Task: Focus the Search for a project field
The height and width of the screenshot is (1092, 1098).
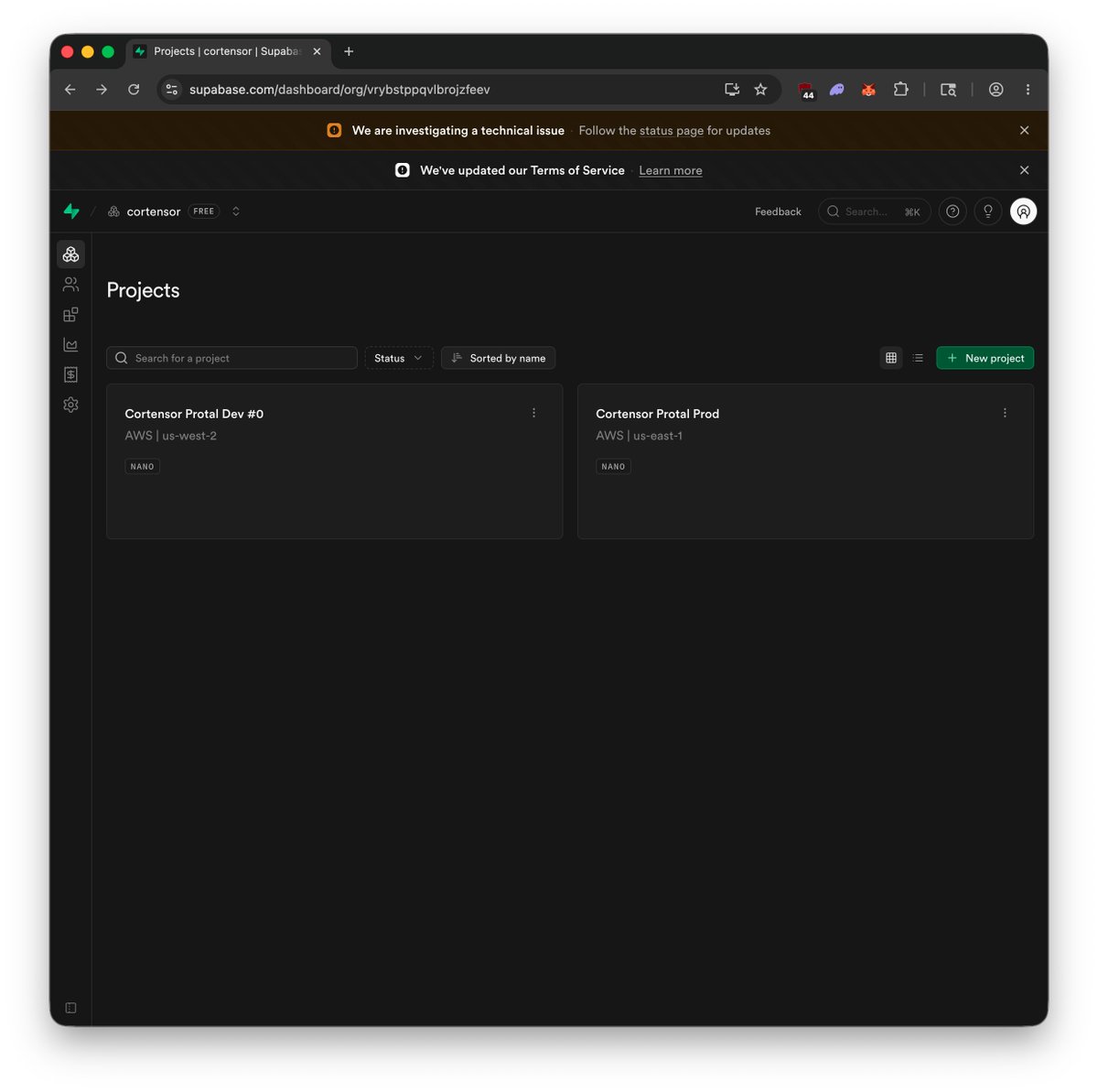Action: coord(231,358)
